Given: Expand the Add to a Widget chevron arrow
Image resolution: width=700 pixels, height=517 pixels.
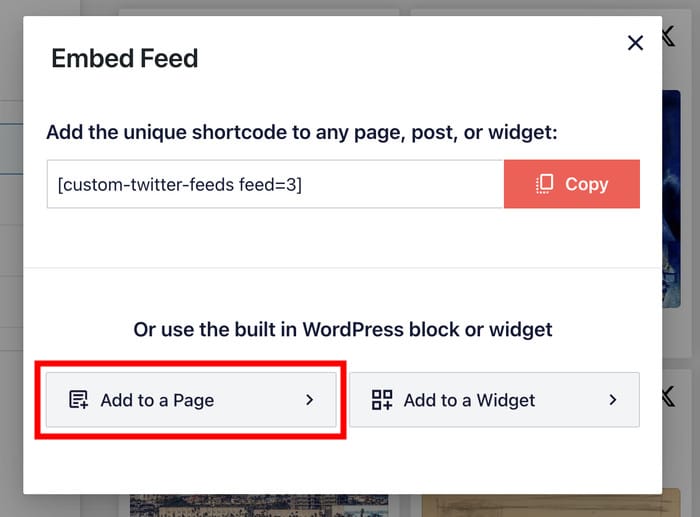Looking at the screenshot, I should (612, 400).
